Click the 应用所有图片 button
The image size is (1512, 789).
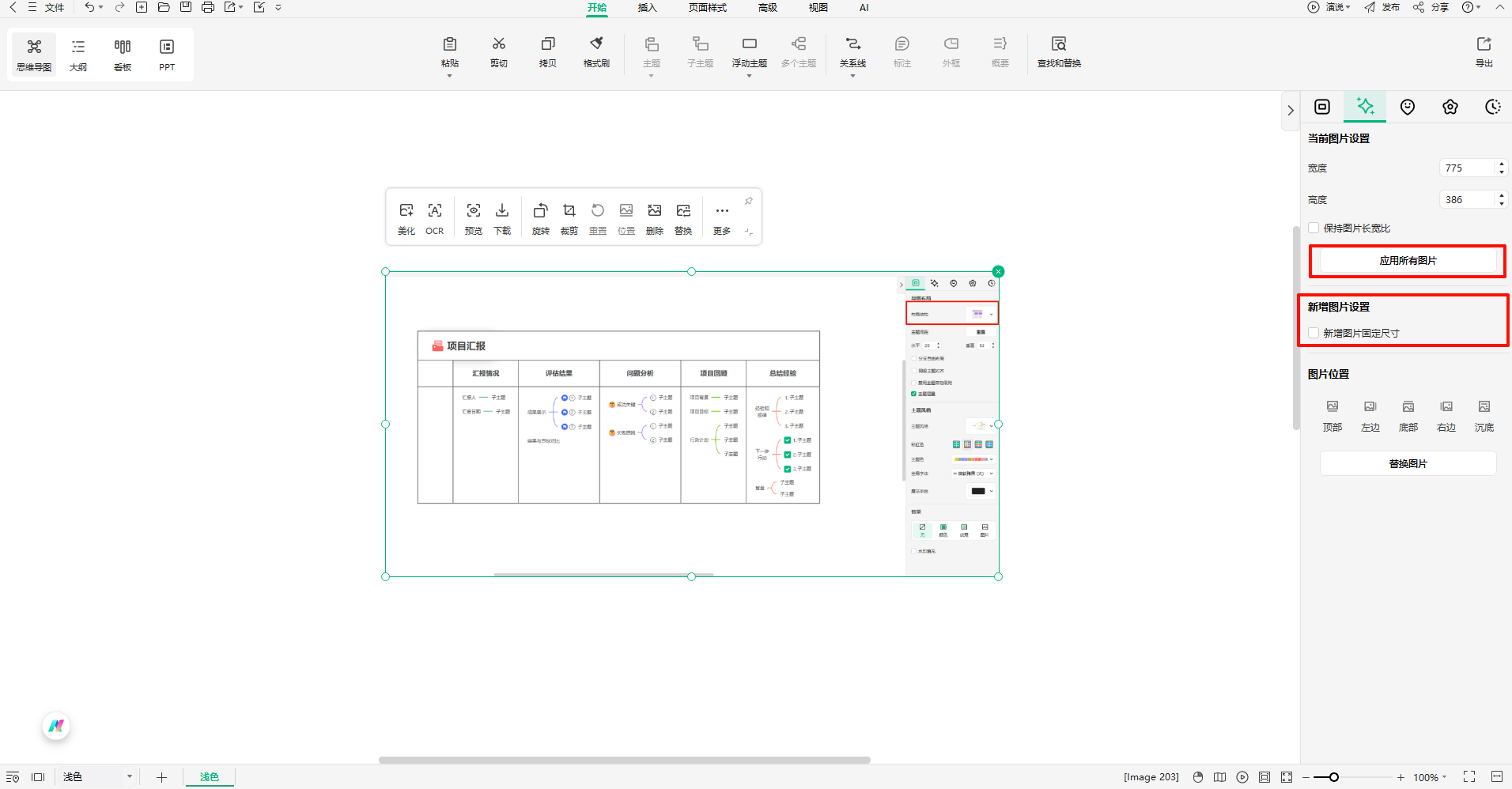pos(1408,261)
